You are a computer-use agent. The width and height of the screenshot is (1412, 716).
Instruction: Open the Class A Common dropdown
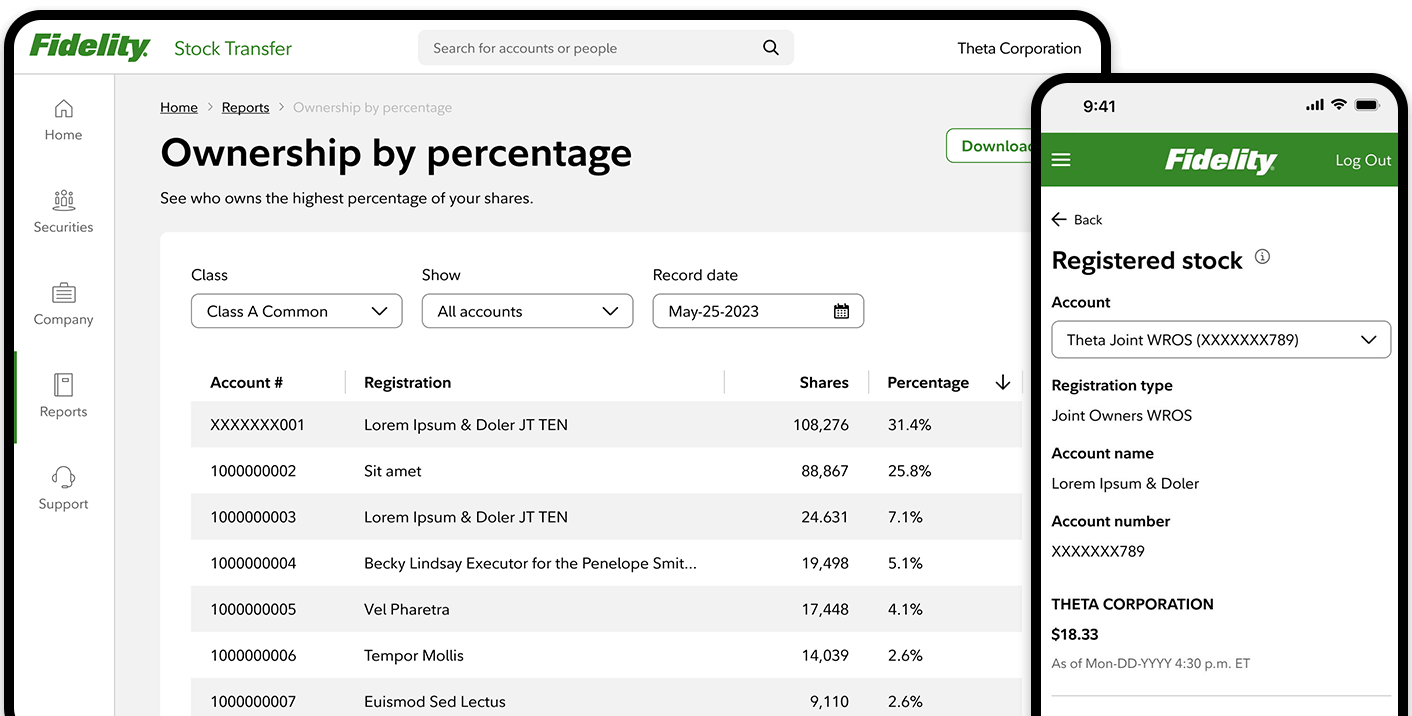coord(296,311)
